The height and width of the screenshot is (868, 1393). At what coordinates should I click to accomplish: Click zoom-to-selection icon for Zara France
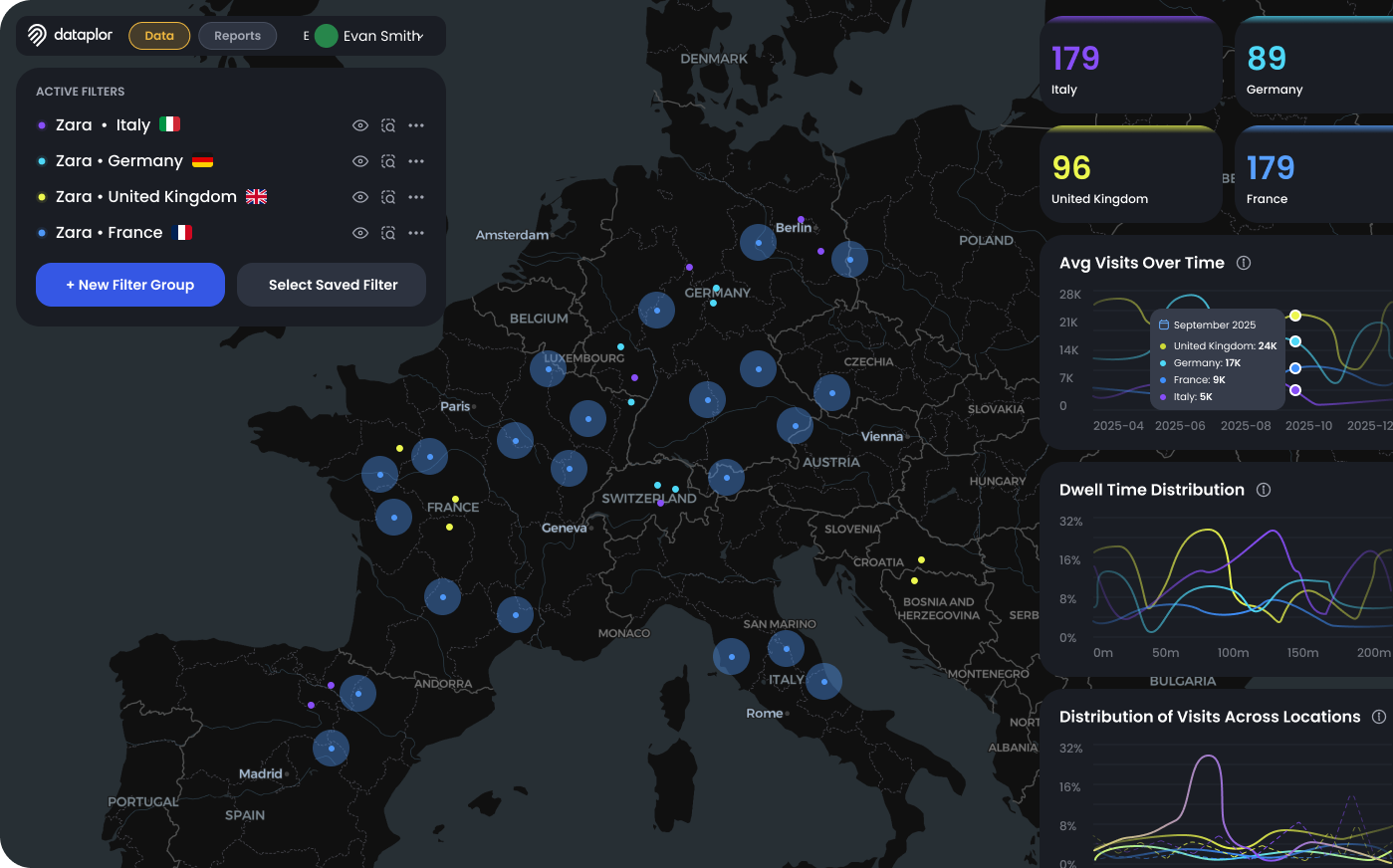tap(388, 233)
